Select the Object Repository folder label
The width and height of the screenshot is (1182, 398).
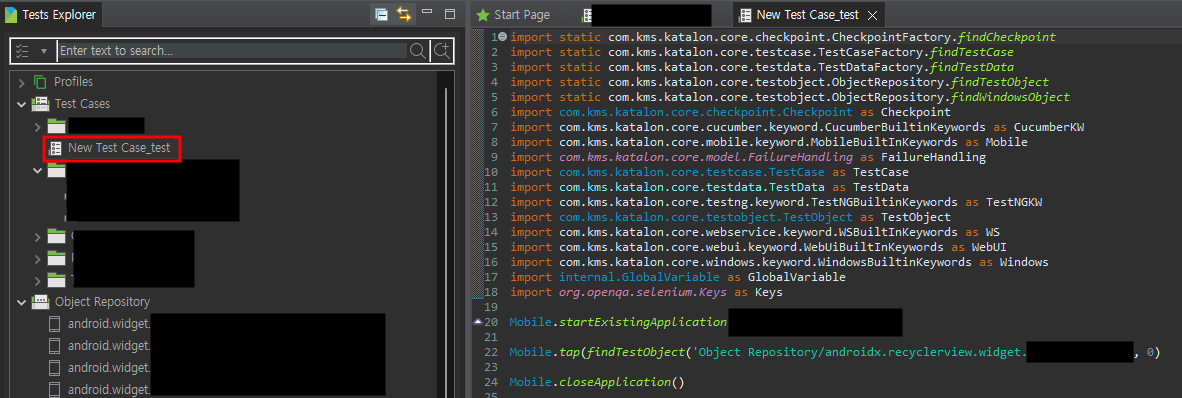click(102, 302)
